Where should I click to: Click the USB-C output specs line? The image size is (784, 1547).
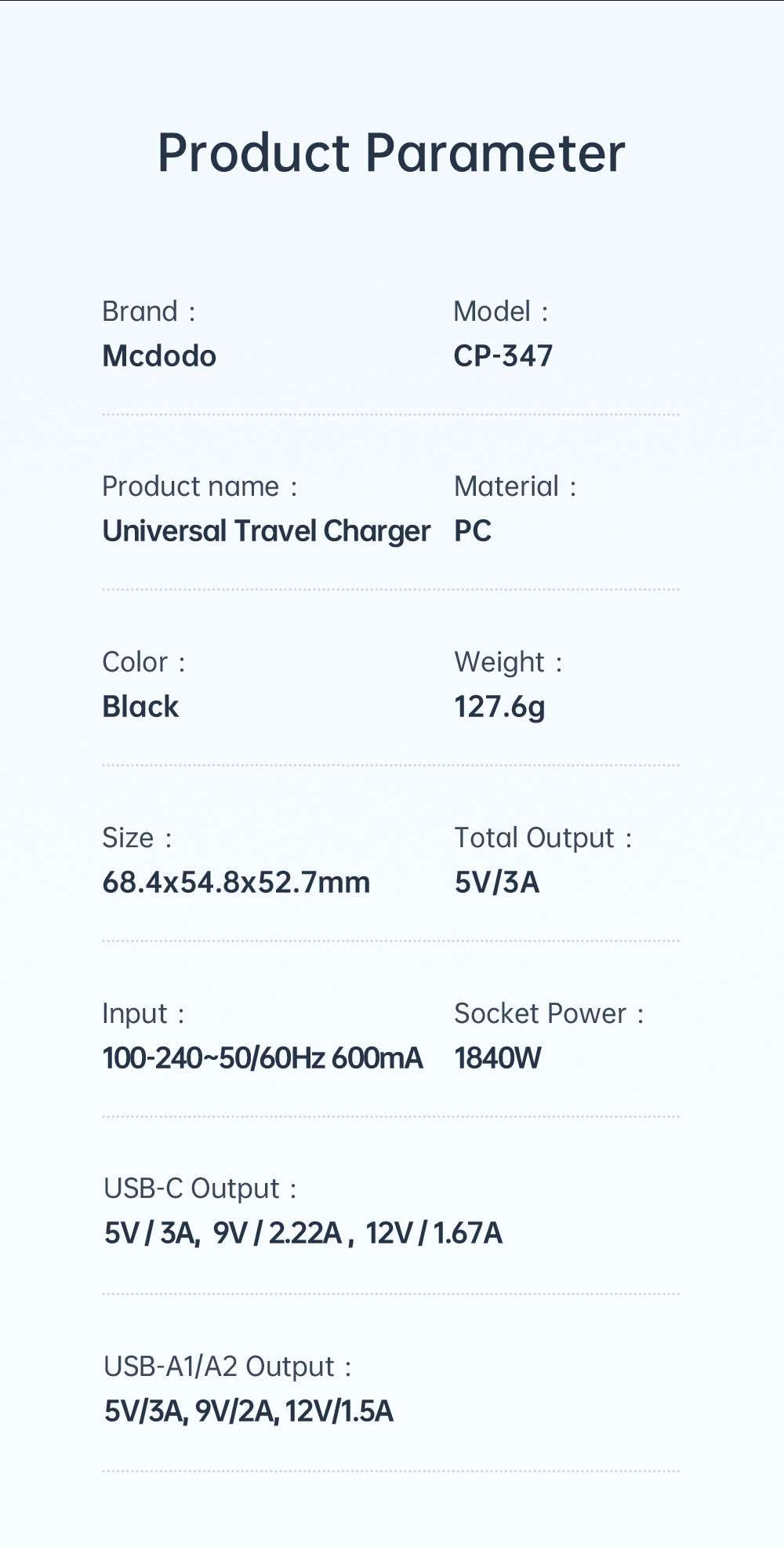303,1234
